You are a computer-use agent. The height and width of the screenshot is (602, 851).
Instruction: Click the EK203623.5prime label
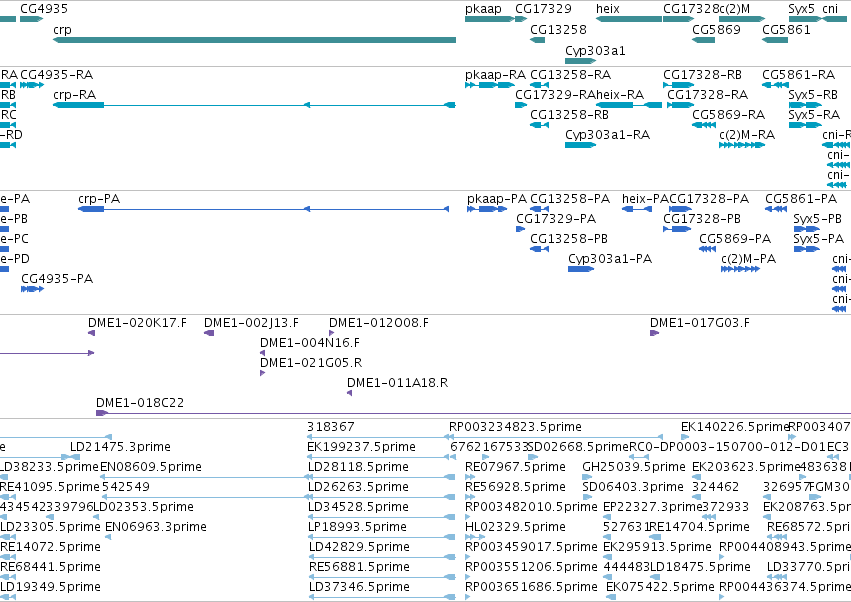[x=747, y=467]
